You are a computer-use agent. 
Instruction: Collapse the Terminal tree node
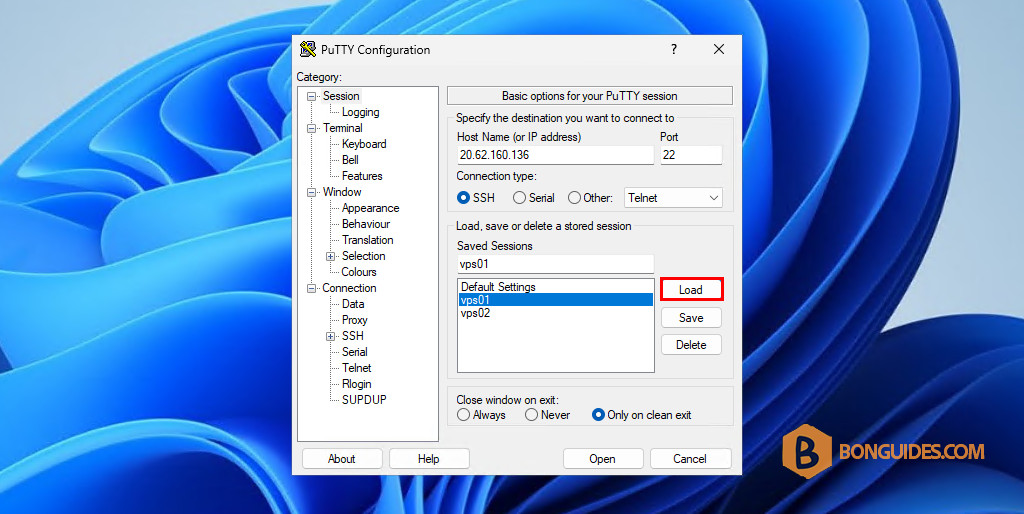pos(312,129)
